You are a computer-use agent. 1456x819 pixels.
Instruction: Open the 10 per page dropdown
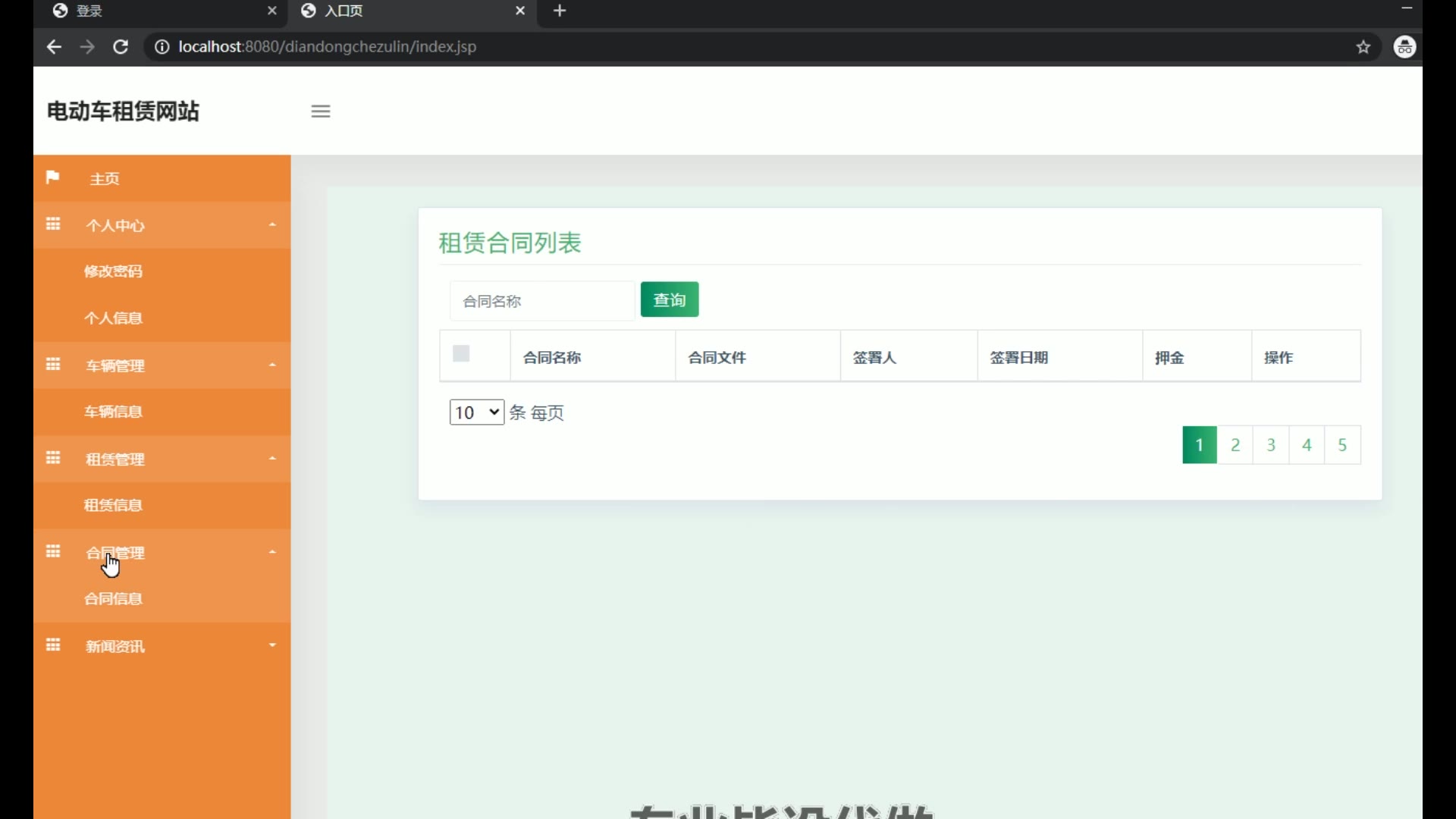coord(476,413)
